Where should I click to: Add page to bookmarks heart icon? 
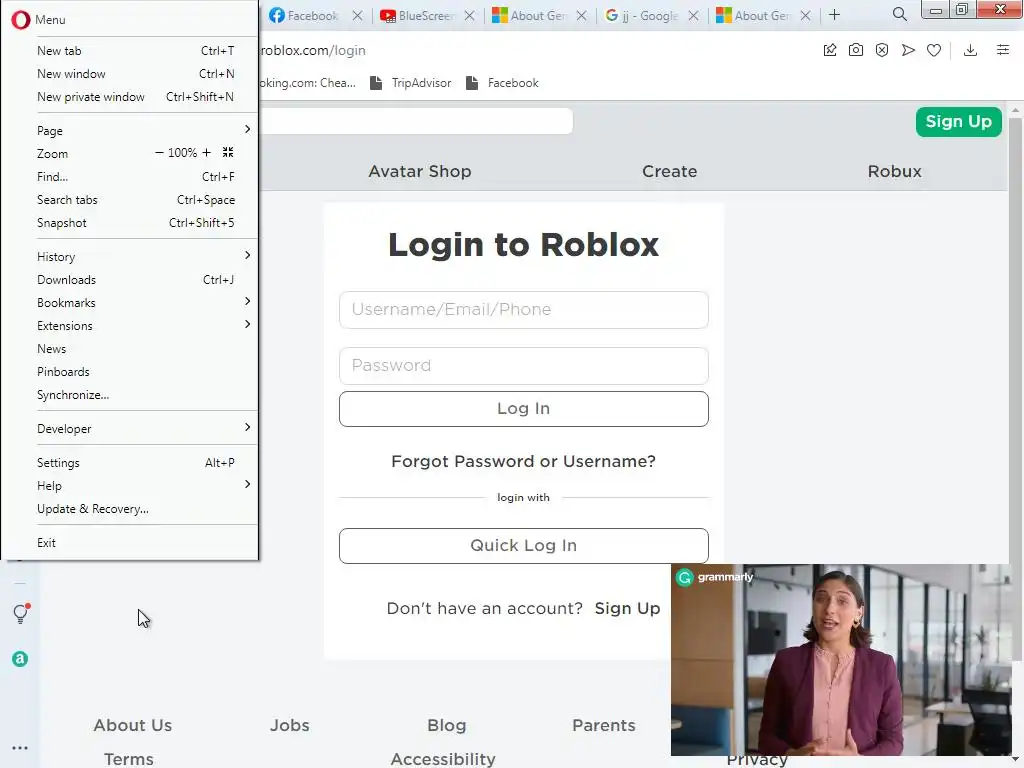[934, 50]
